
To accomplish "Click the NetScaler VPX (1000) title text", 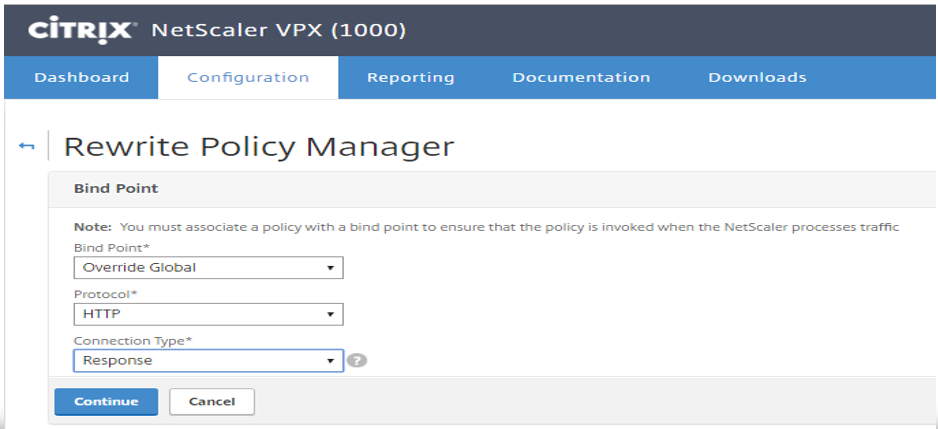I will point(279,30).
